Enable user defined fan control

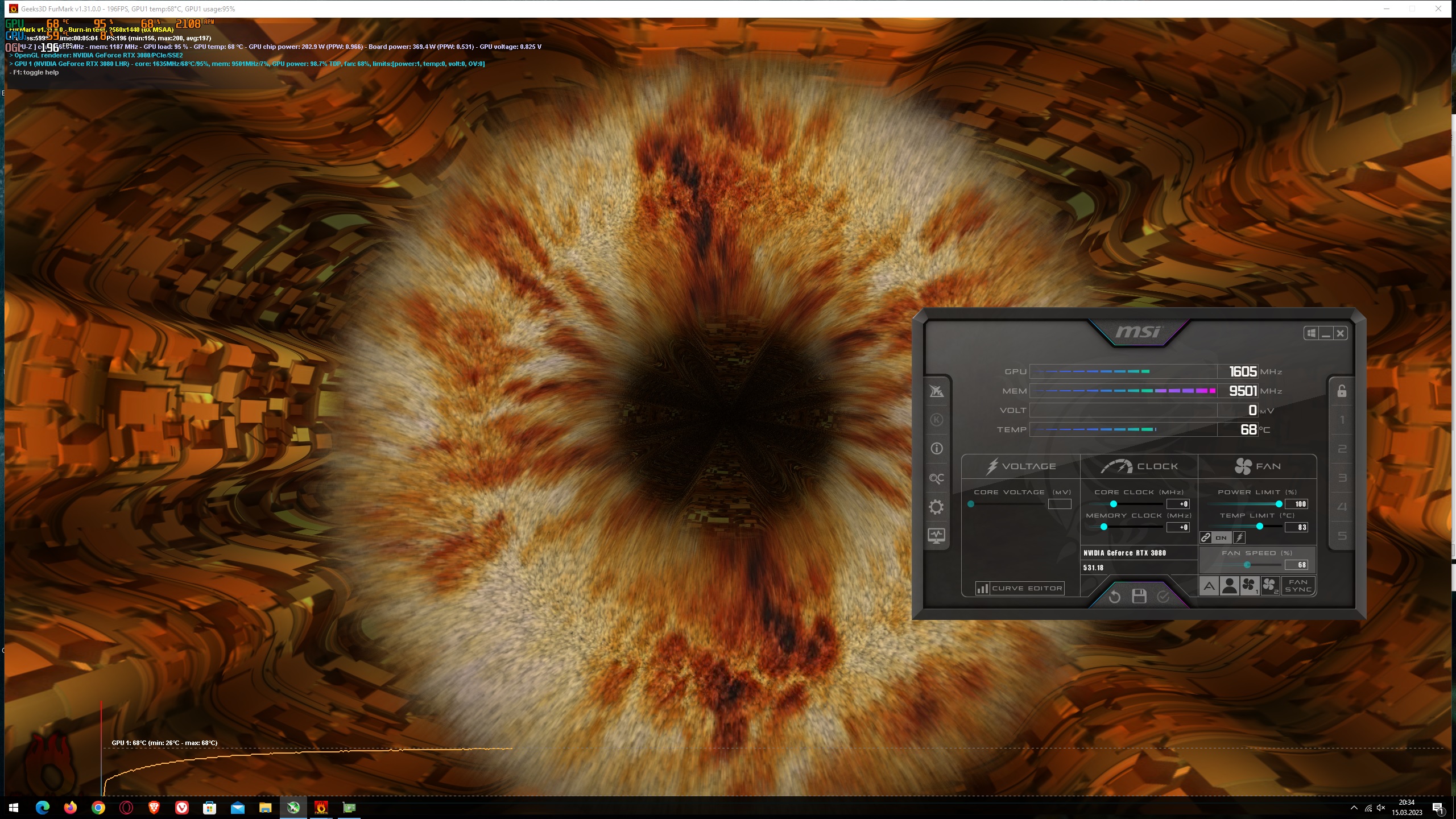pos(1229,586)
